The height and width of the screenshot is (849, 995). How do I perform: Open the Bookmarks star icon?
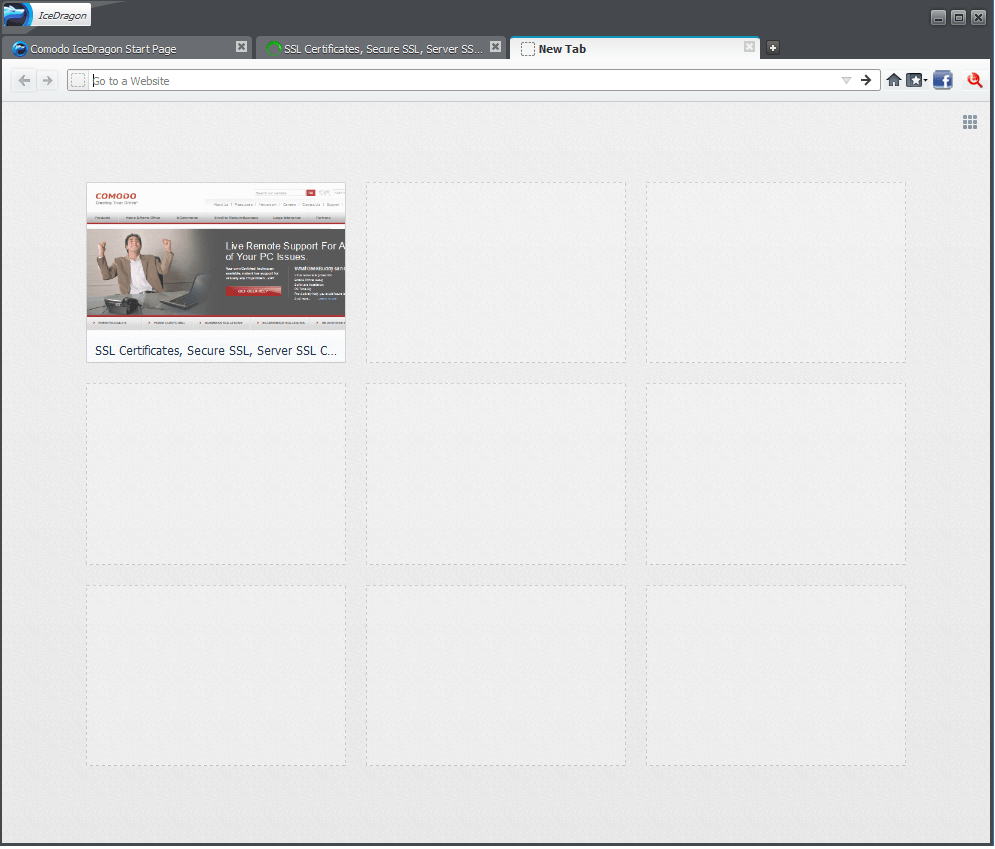pos(912,79)
